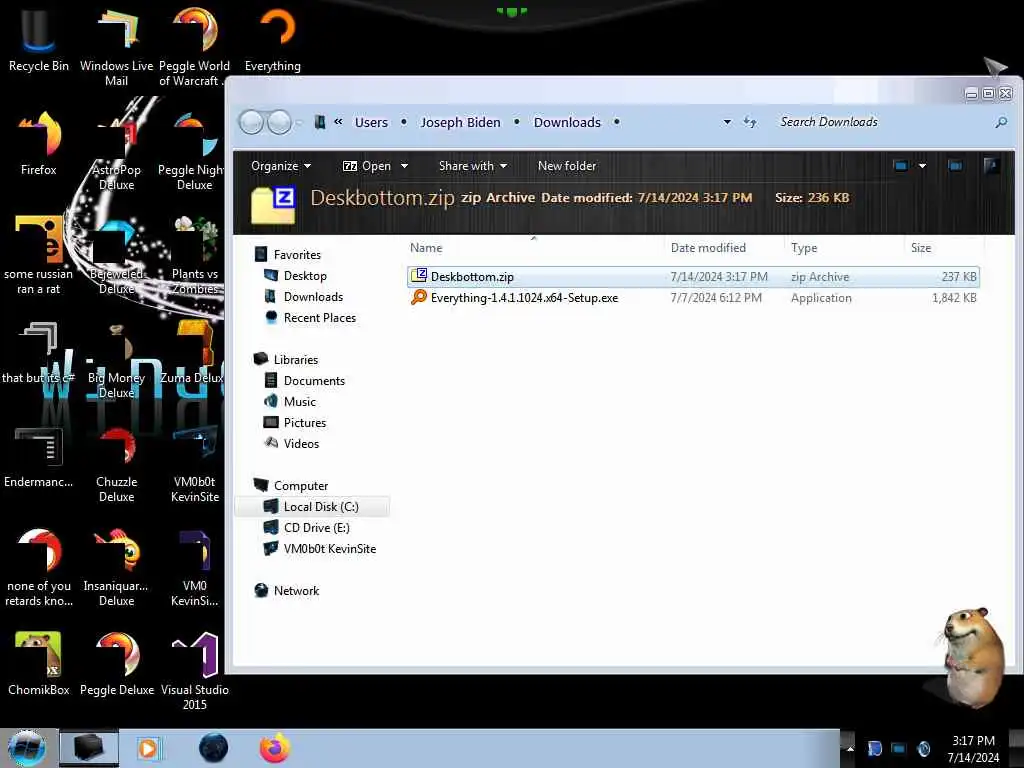The width and height of the screenshot is (1024, 768).
Task: Click the search magnifier icon
Action: pos(1000,122)
